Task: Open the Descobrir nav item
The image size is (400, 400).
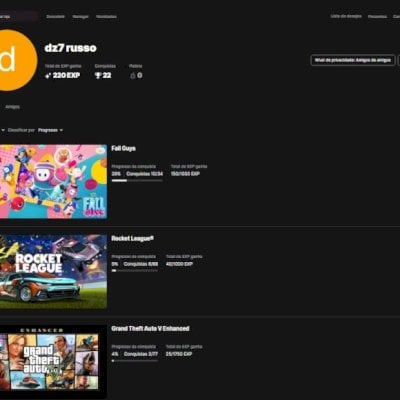Action: (55, 16)
